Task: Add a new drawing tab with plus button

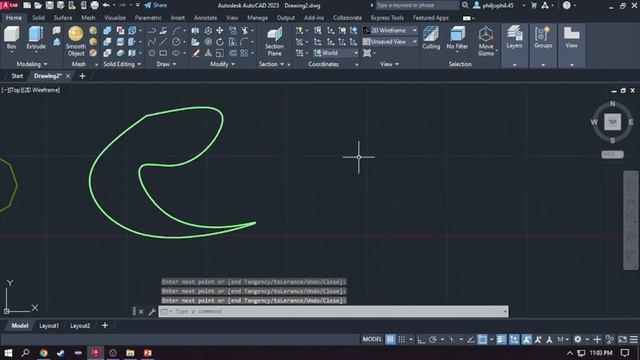Action: 82,76
